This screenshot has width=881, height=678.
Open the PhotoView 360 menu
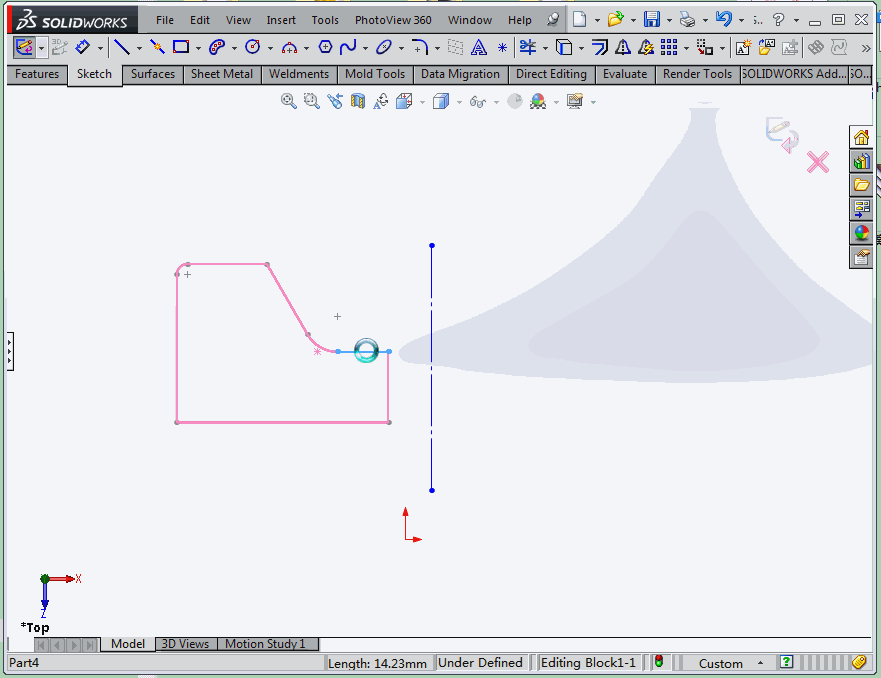pos(393,20)
